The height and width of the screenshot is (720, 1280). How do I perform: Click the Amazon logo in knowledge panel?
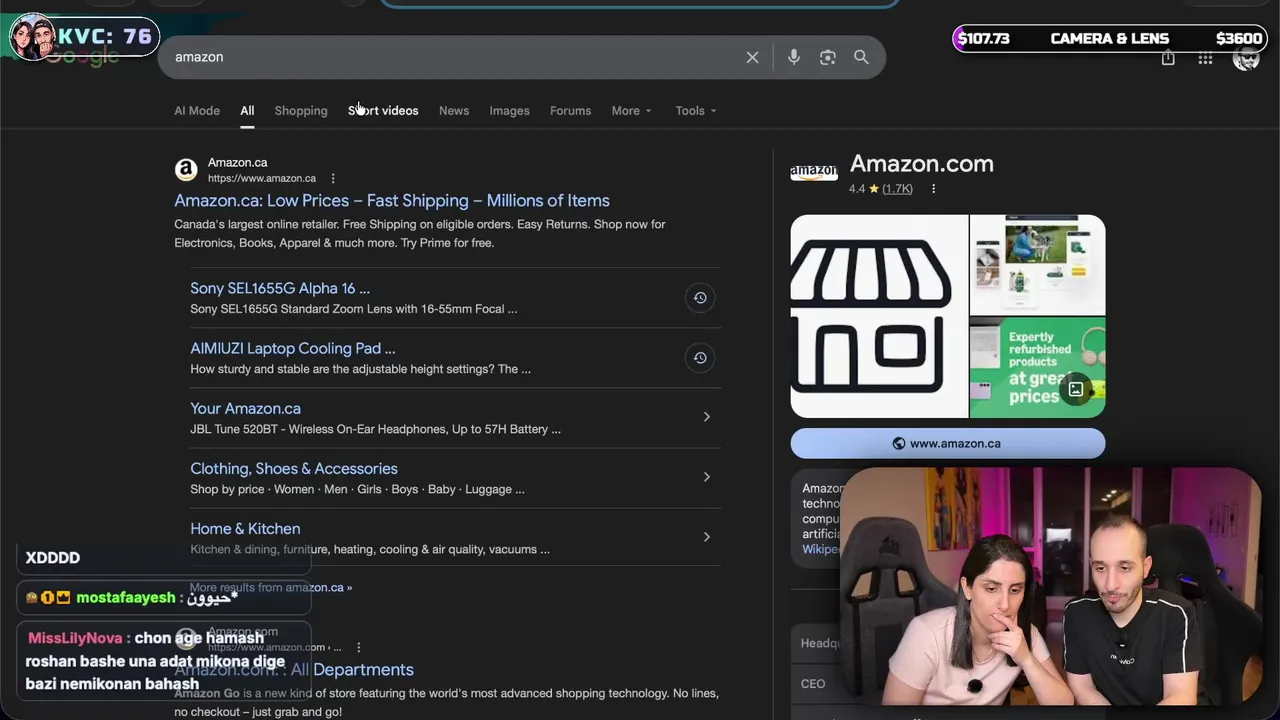pyautogui.click(x=814, y=172)
